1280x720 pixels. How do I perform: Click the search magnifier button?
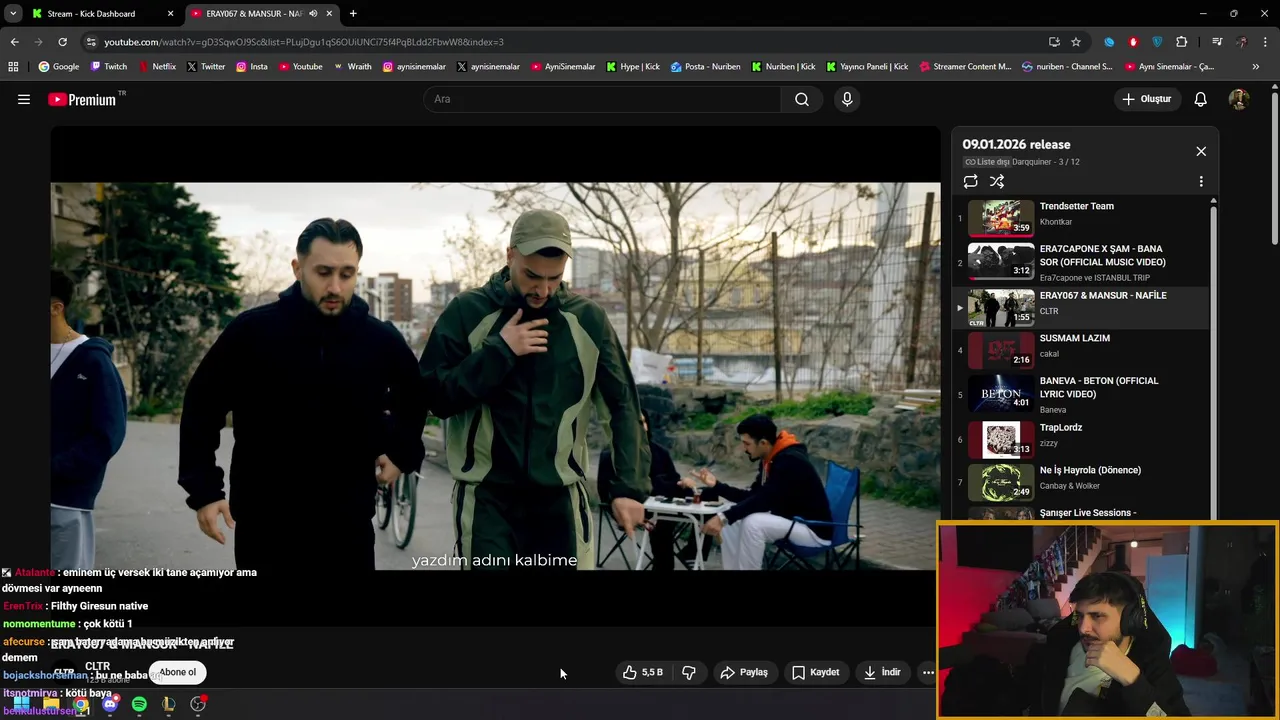[802, 99]
